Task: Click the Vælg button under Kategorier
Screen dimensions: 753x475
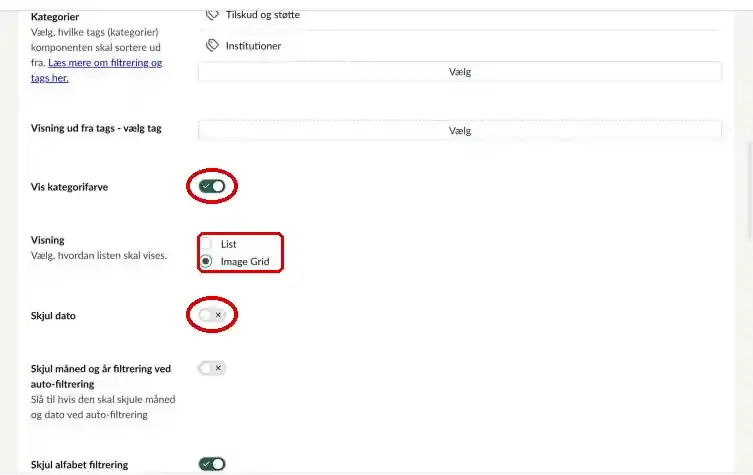Action: click(460, 72)
